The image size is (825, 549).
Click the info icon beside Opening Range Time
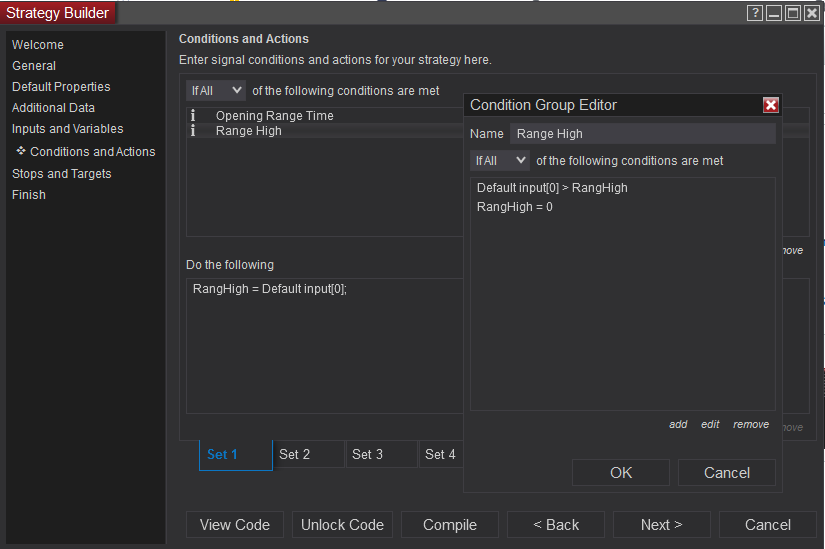click(193, 116)
